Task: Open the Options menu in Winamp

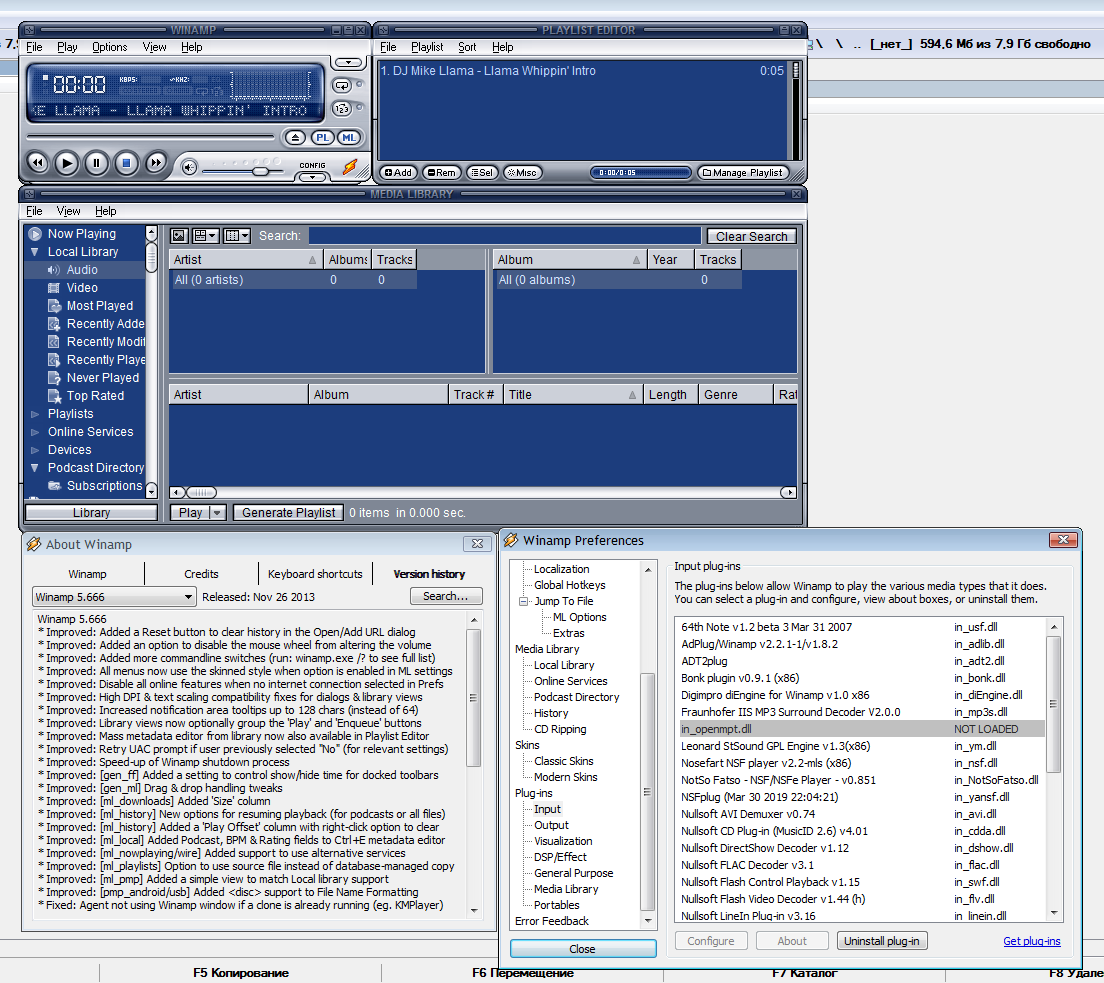Action: pos(109,47)
